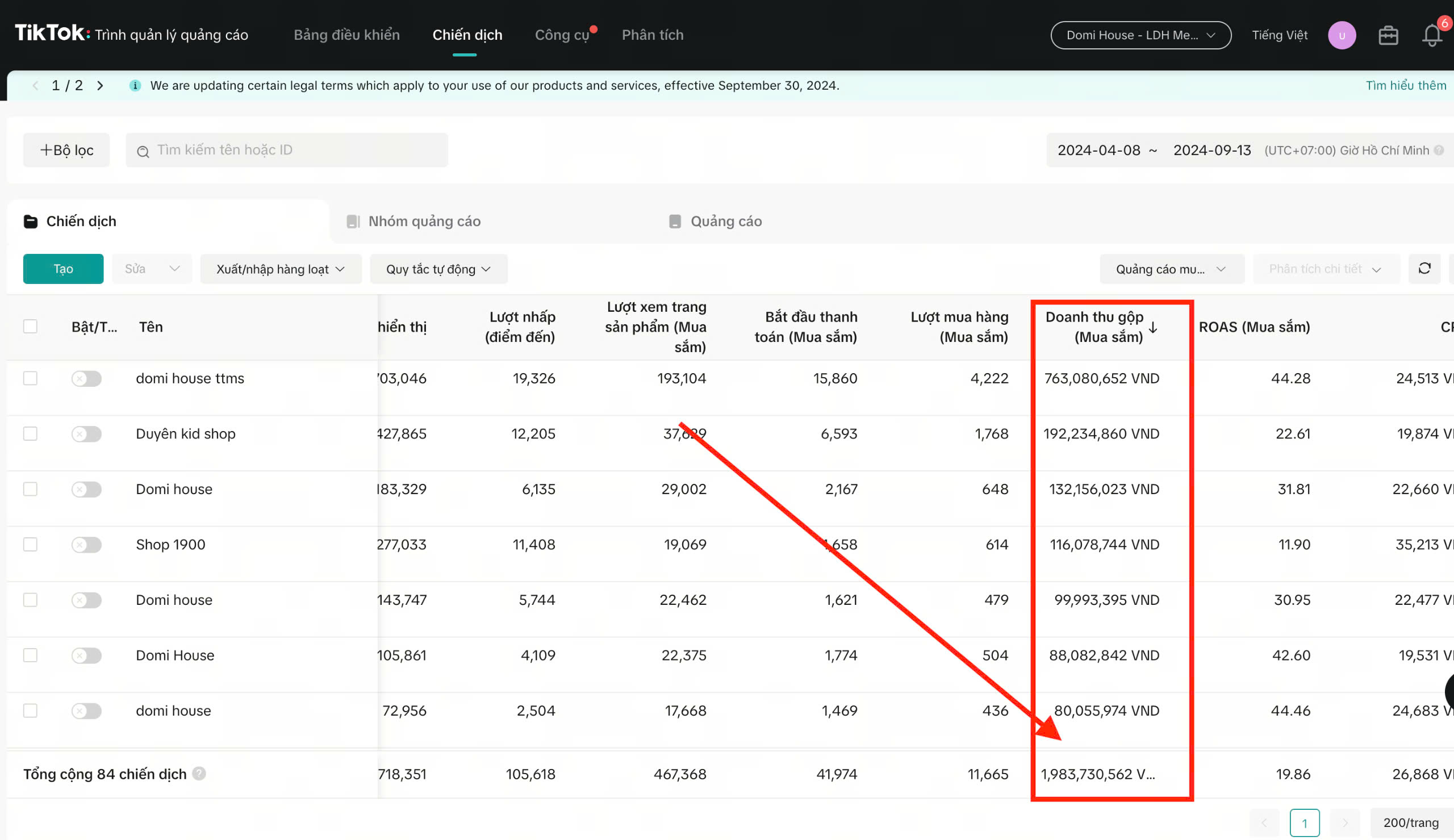Open Công cụ menu

[x=562, y=35]
